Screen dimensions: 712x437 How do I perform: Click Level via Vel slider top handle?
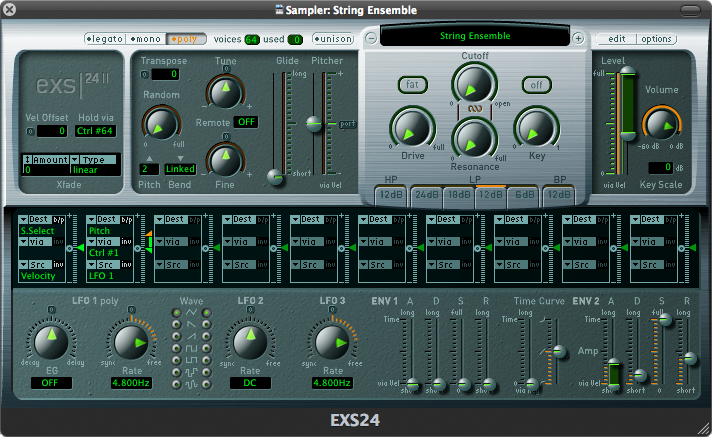[628, 71]
